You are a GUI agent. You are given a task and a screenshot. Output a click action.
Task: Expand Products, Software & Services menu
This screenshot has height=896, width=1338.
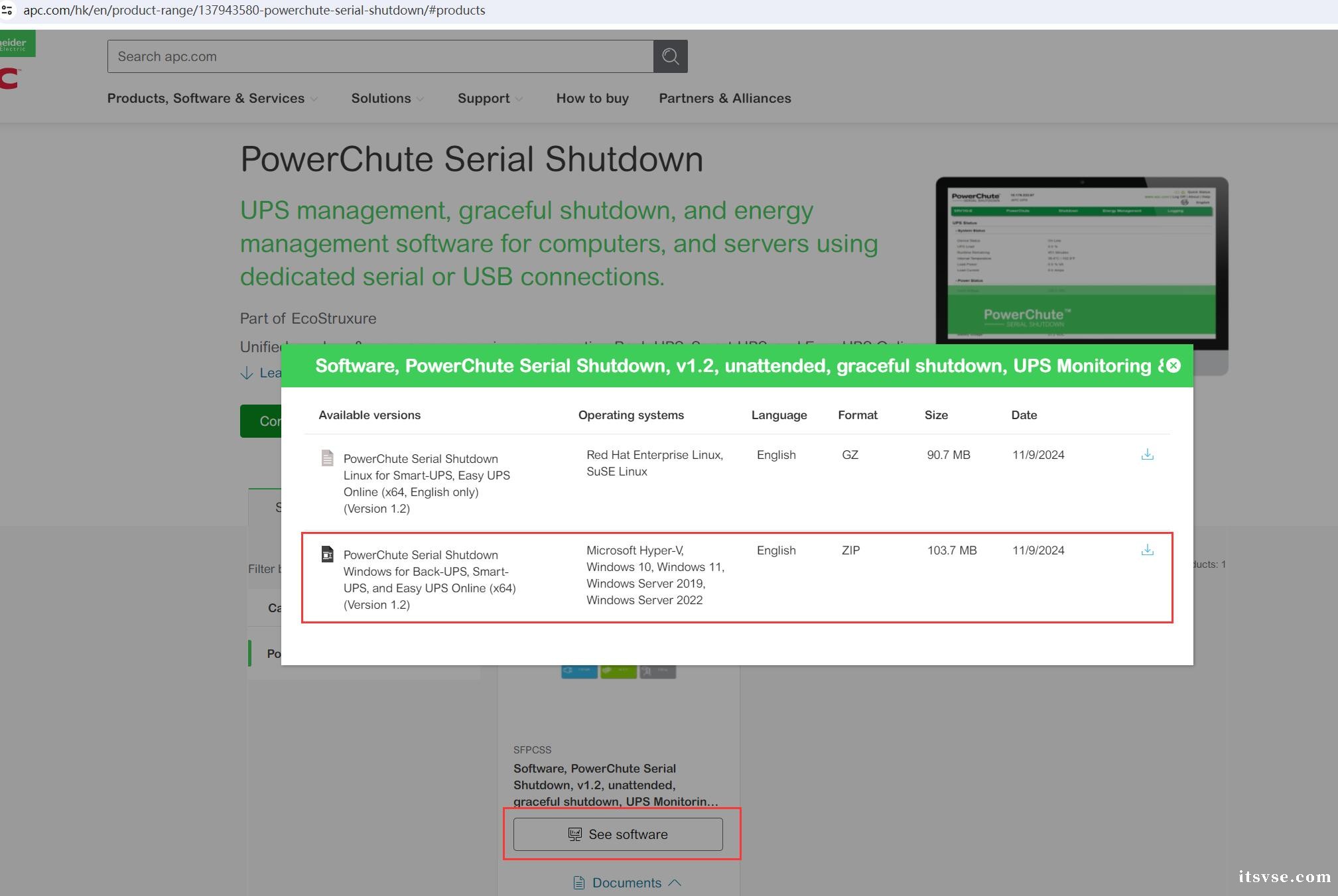[x=212, y=98]
